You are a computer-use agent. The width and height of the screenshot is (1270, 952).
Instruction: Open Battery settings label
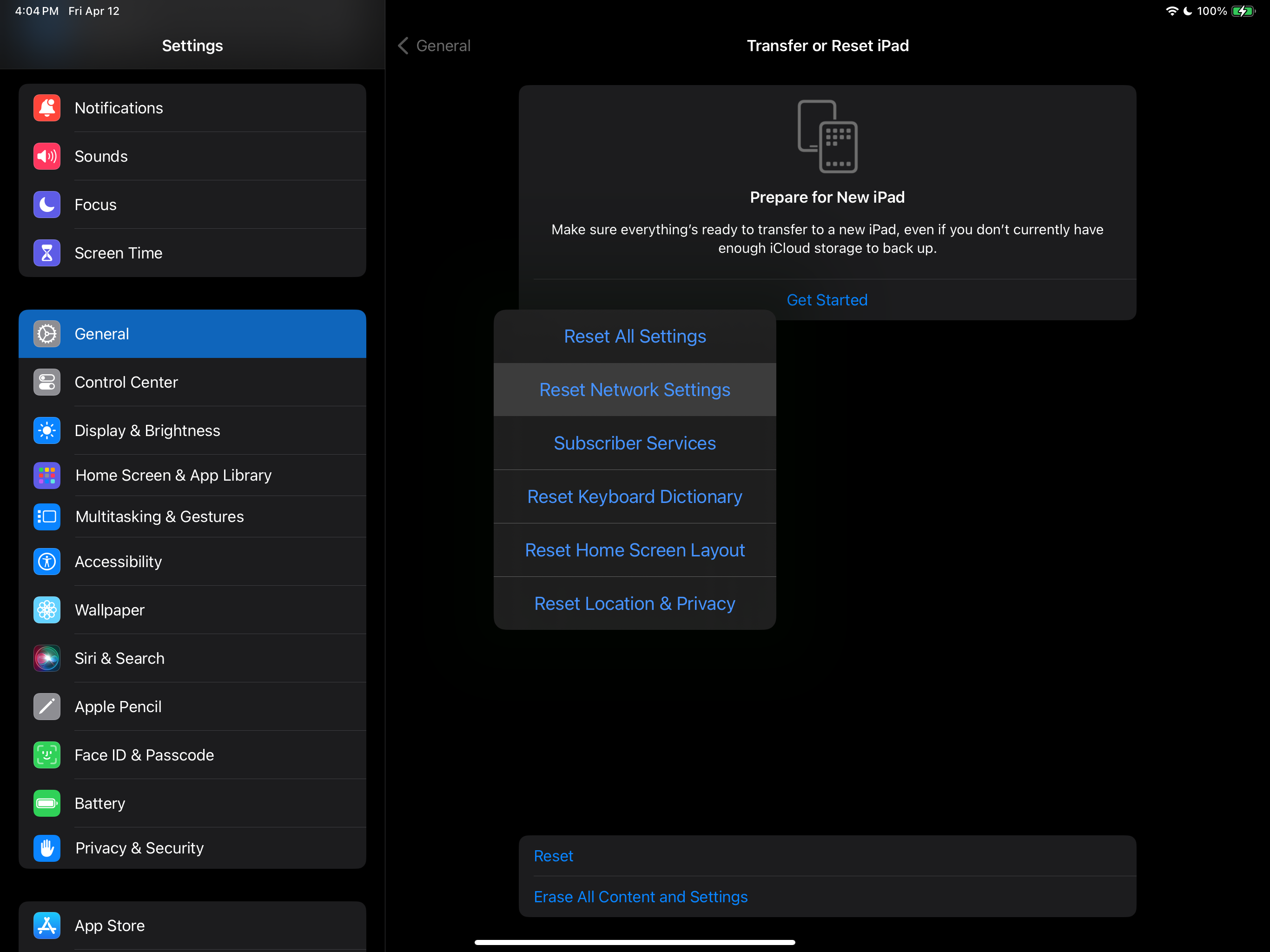100,803
